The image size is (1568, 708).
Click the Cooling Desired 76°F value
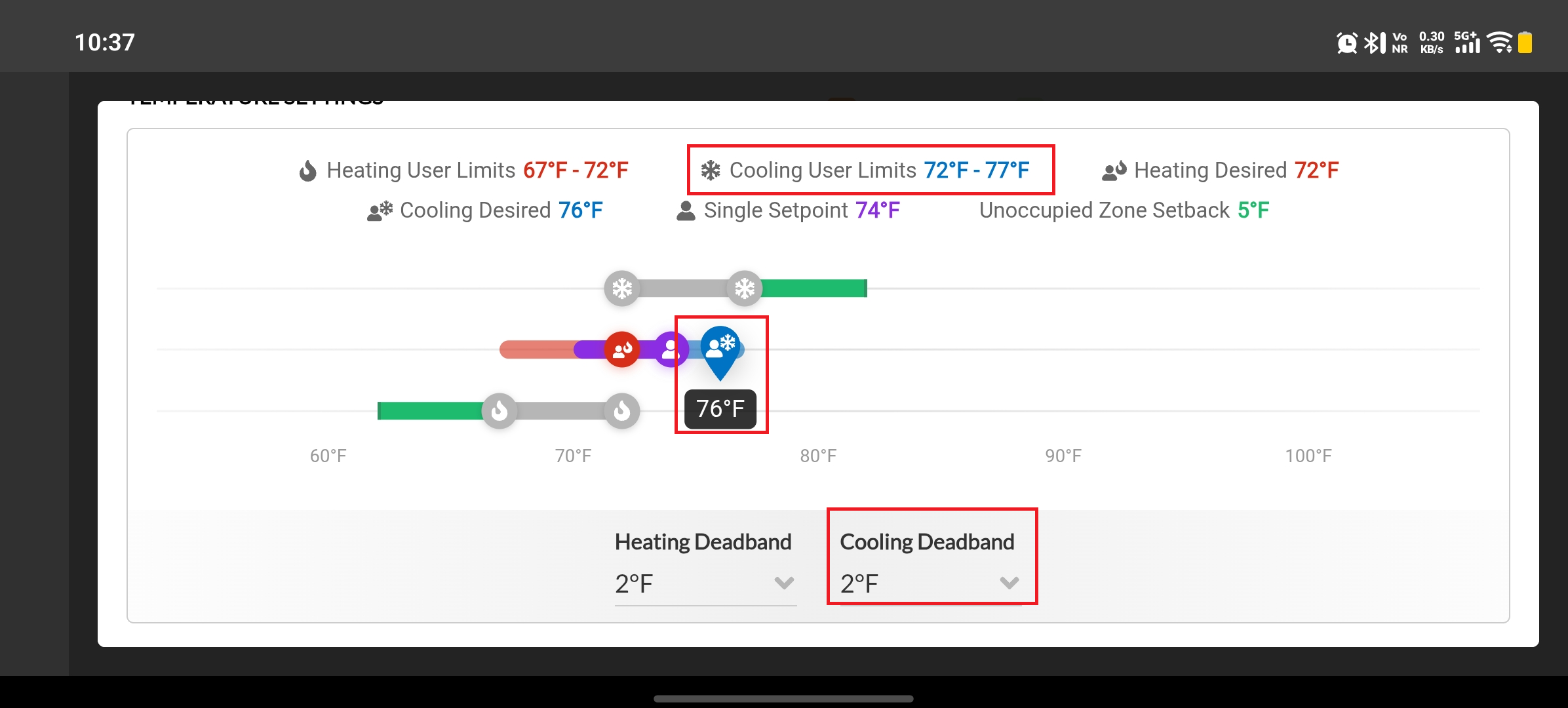(x=581, y=210)
